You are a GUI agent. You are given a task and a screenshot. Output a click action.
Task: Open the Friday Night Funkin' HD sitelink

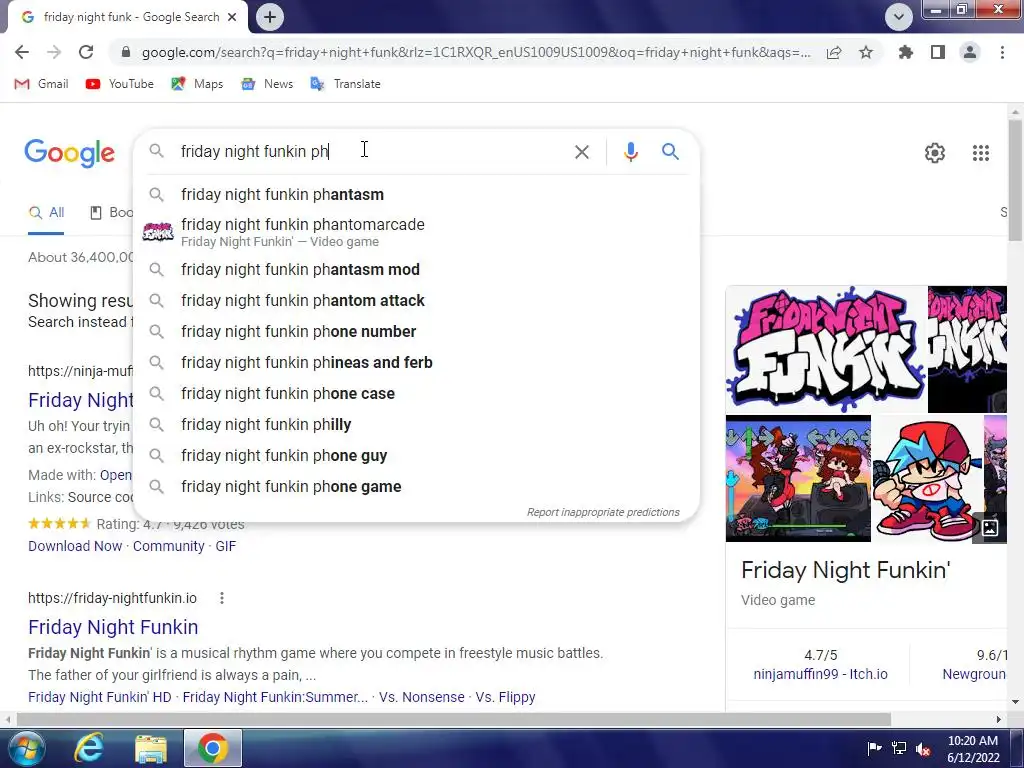pos(100,697)
